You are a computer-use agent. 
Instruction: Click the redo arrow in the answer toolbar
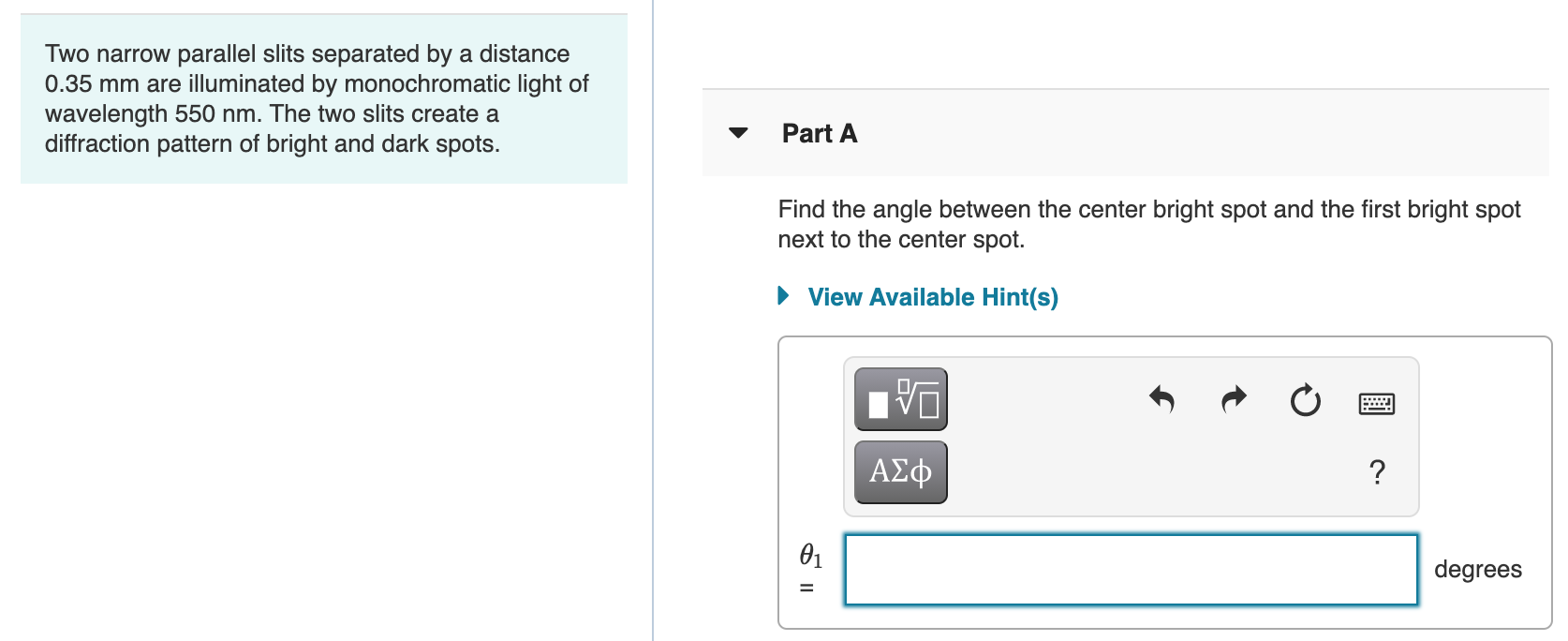coord(1232,399)
